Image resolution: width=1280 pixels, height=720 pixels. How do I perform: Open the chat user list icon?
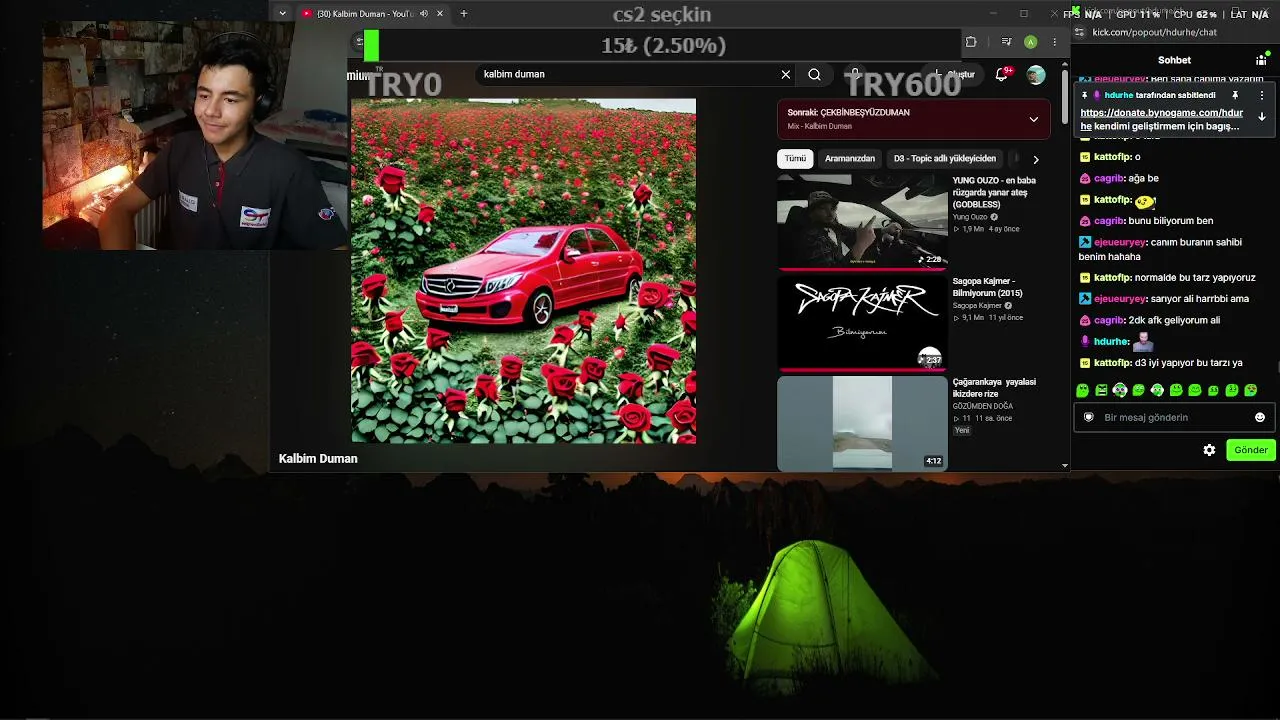pos(1261,60)
